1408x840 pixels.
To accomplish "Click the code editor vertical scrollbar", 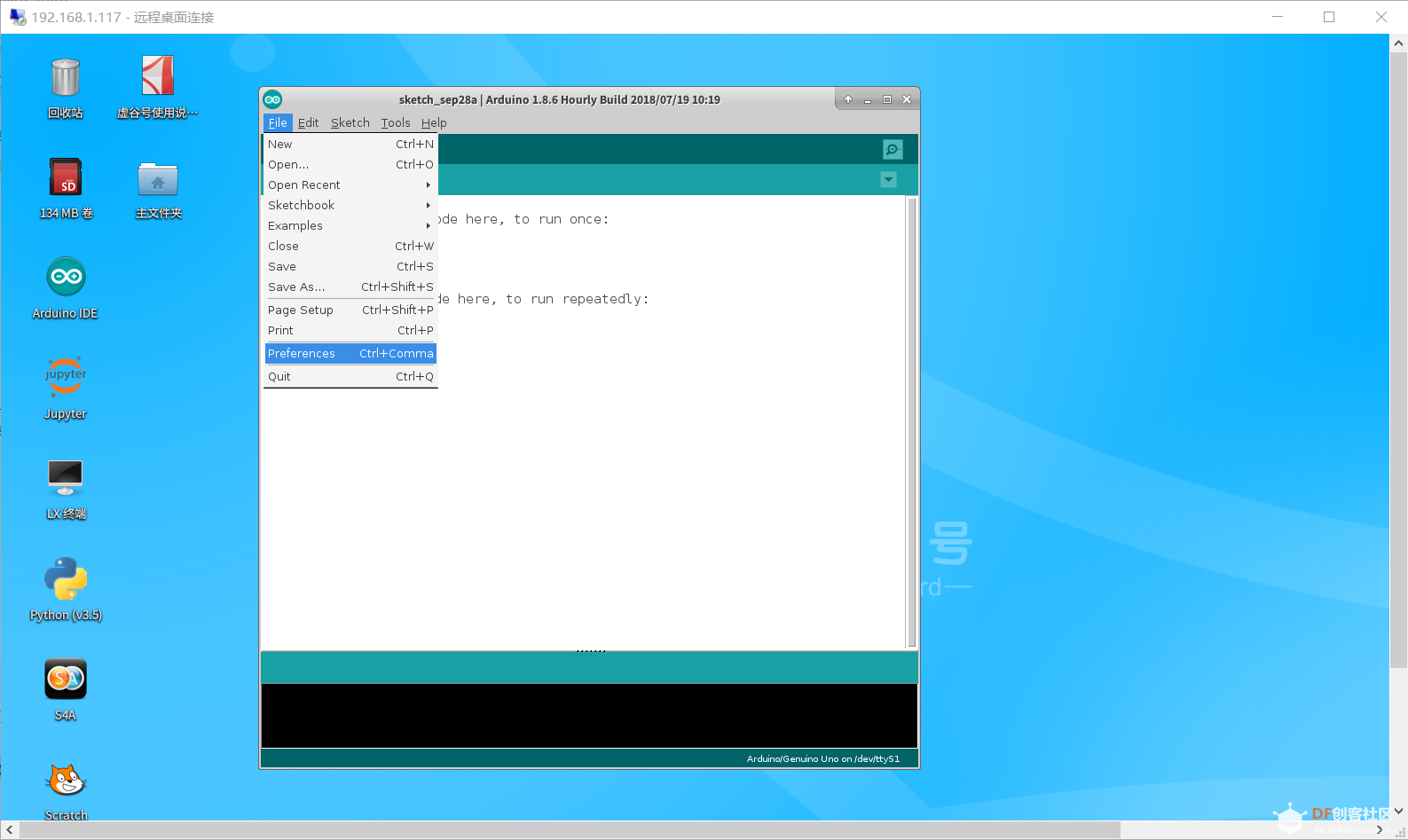I will 911,422.
